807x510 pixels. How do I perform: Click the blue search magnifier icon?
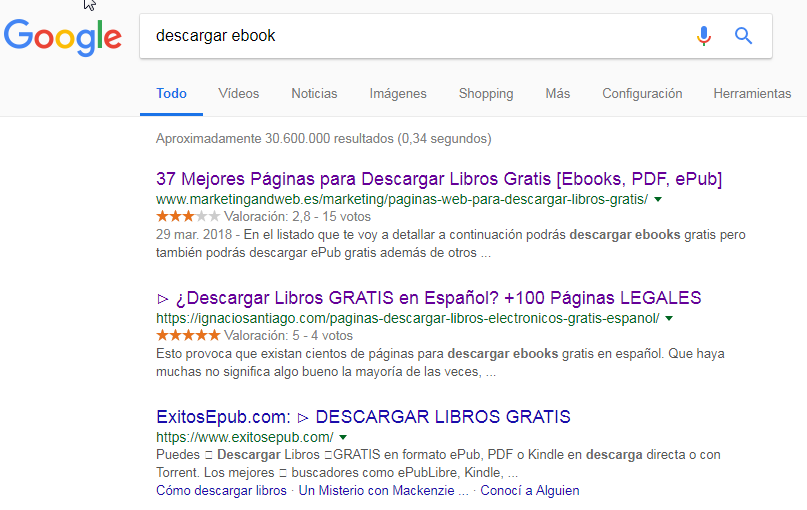(x=743, y=36)
